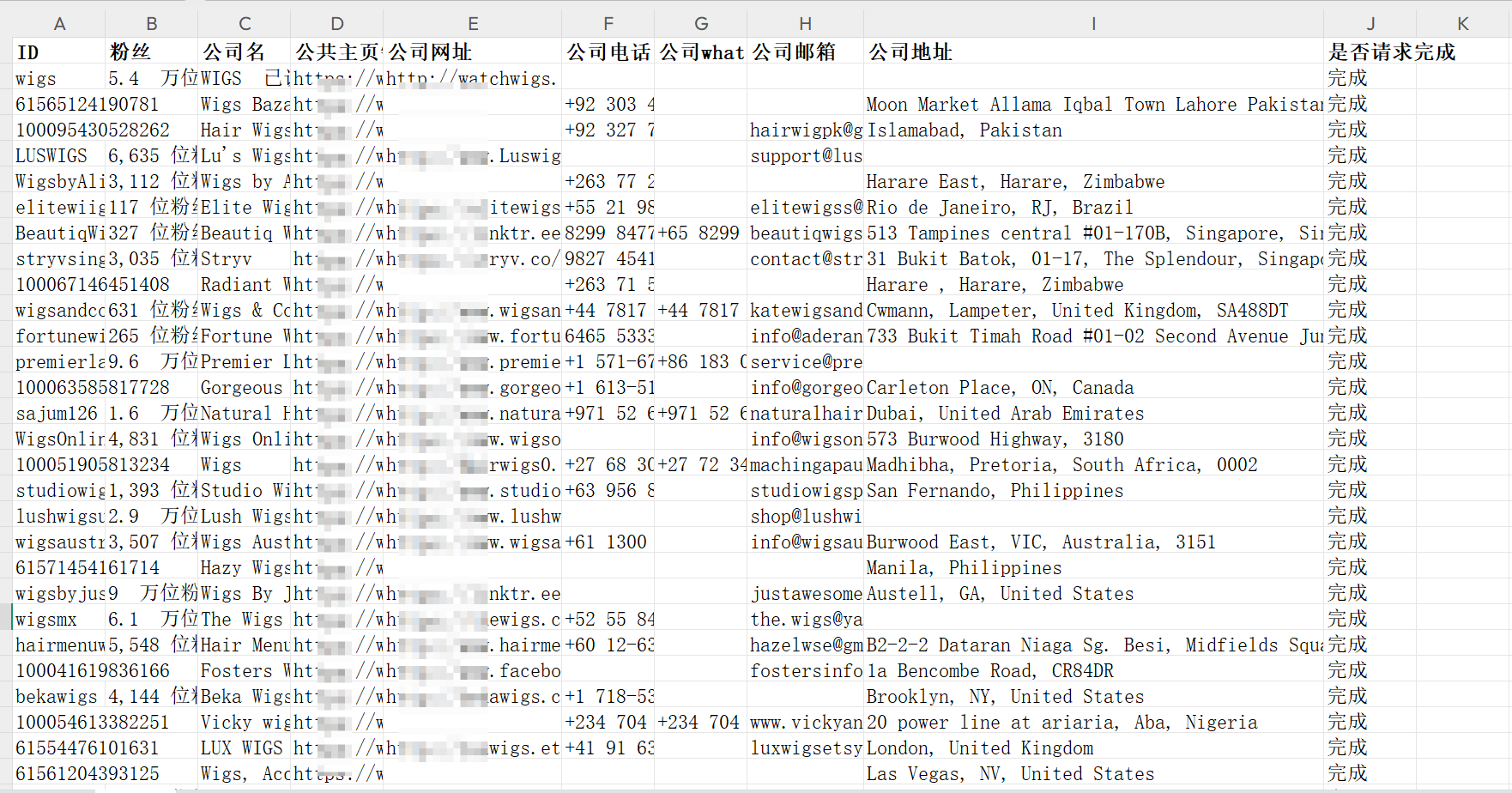This screenshot has height=793, width=1512.
Task: Select company name Gorgeous cell
Action: 245,388
